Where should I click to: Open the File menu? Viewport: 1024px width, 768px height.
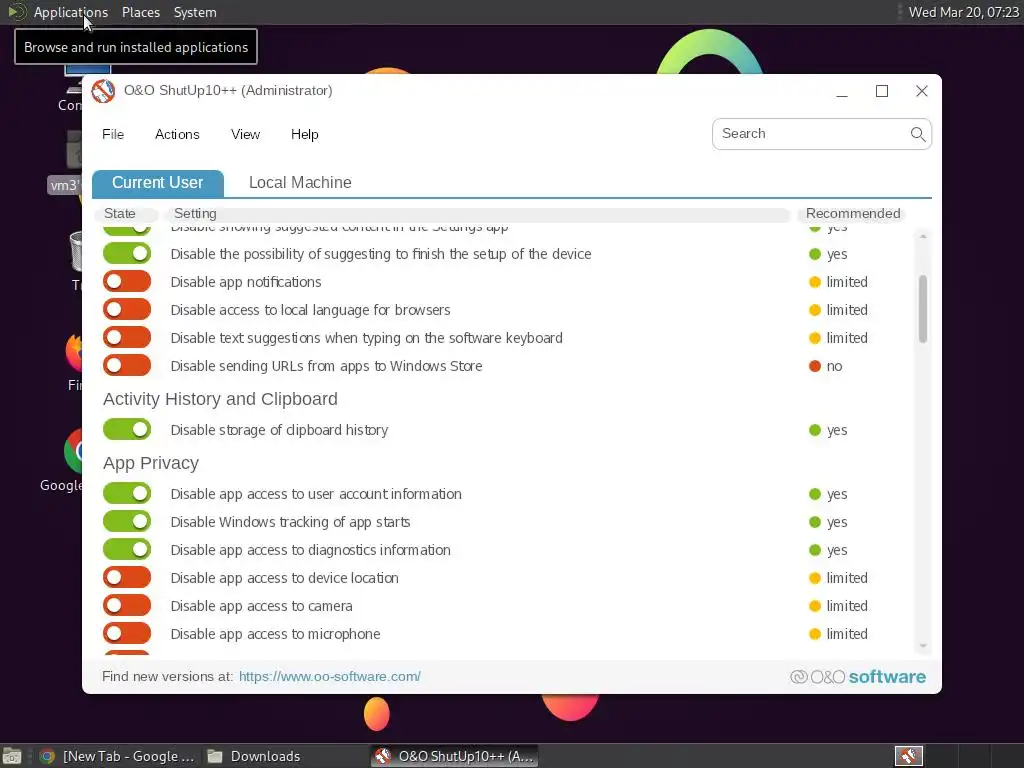(x=113, y=135)
